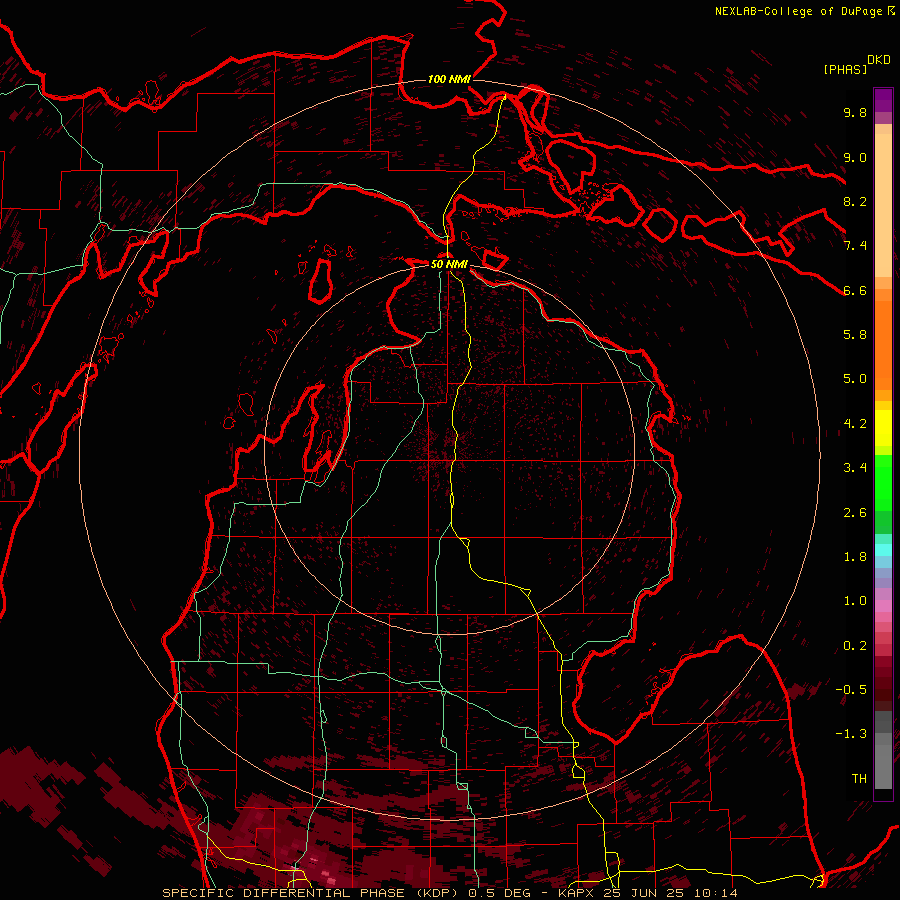Click the 6.6 value on color scale

855,290
